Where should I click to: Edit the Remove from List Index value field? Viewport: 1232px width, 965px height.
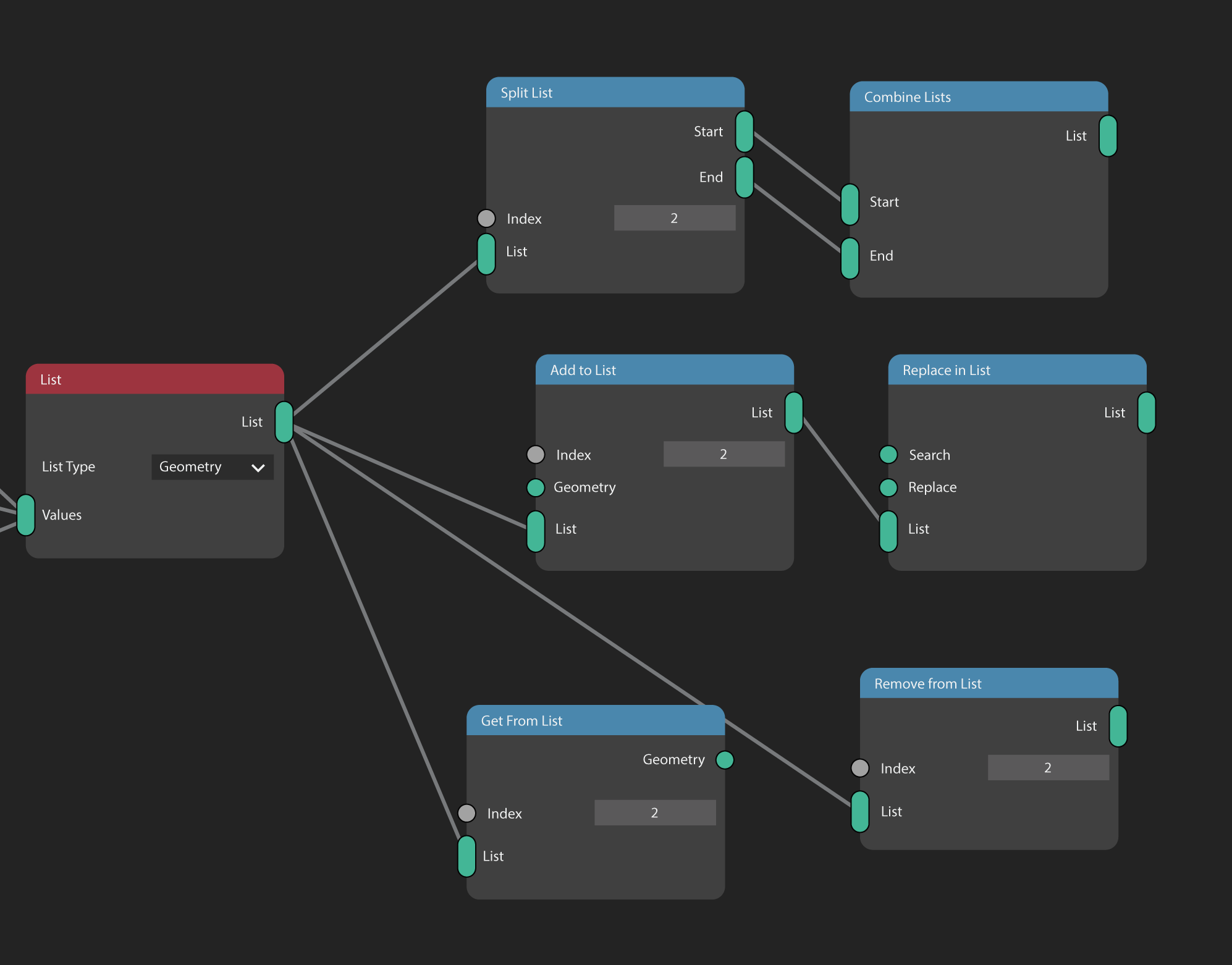click(x=1048, y=768)
